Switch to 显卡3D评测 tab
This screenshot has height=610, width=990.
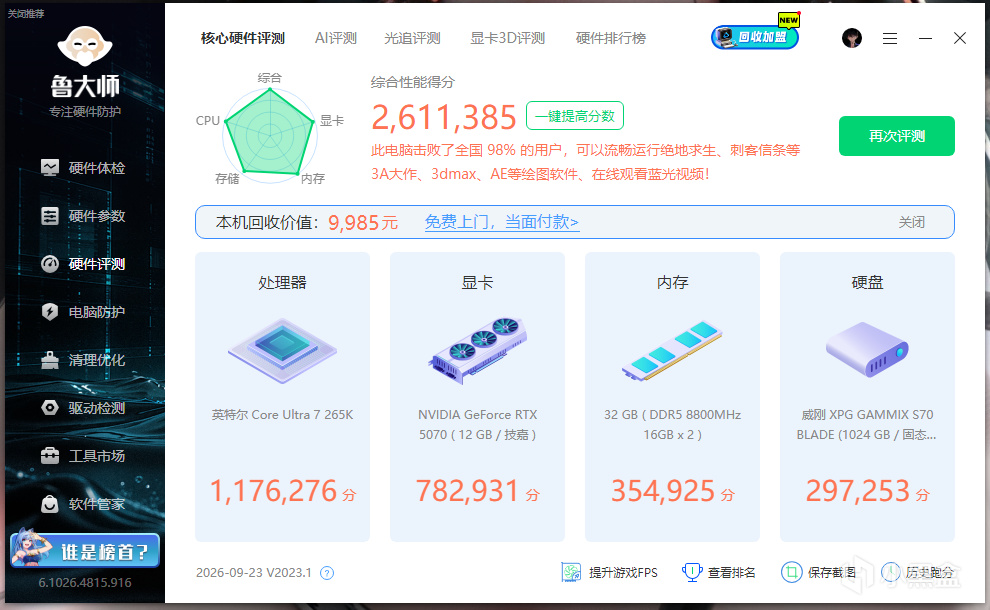click(x=508, y=39)
